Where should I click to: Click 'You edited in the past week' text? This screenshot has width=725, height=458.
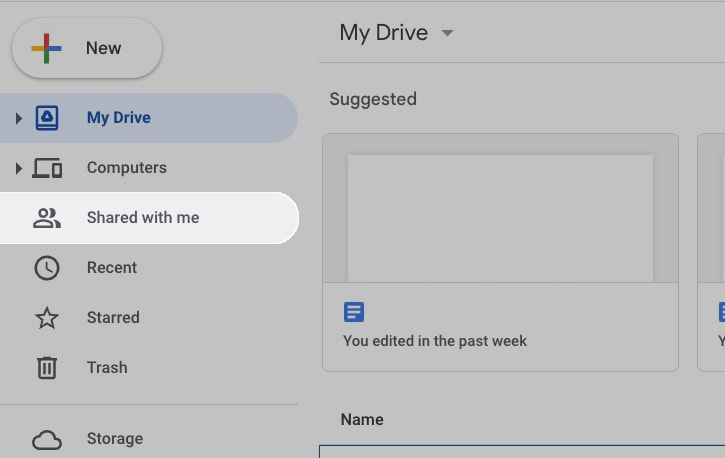[435, 341]
